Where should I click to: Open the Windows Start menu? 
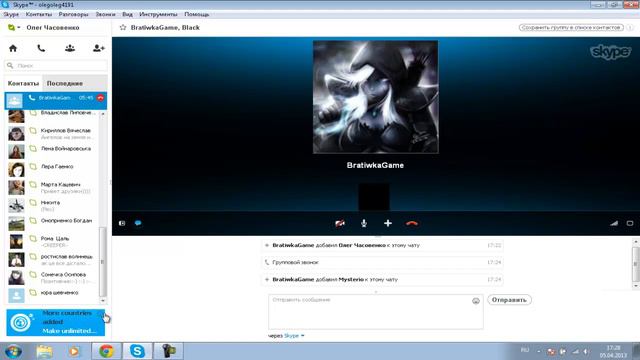coord(13,351)
